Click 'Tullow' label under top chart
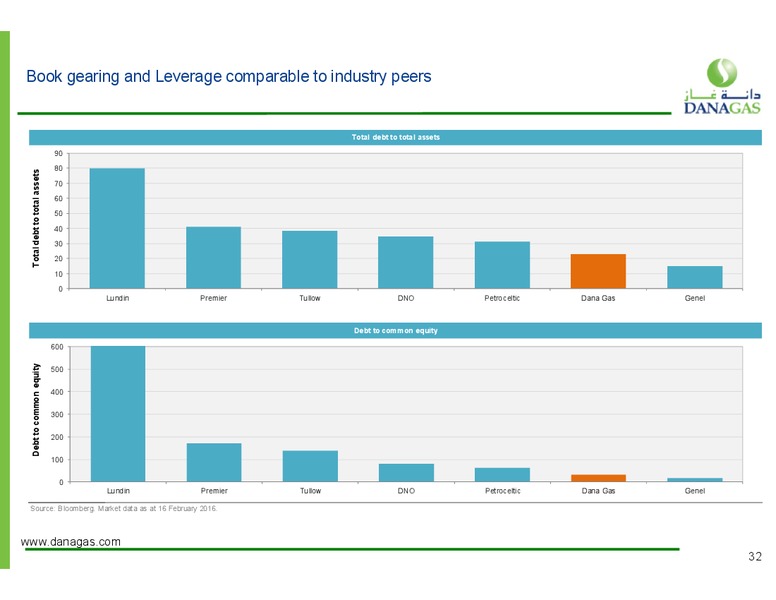This screenshot has height=600, width=776. [x=310, y=298]
